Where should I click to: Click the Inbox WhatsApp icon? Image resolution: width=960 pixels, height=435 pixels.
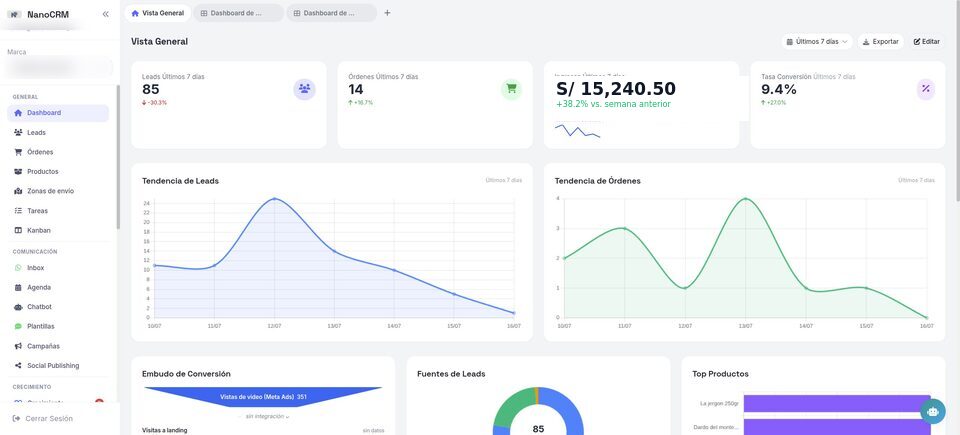coord(18,268)
